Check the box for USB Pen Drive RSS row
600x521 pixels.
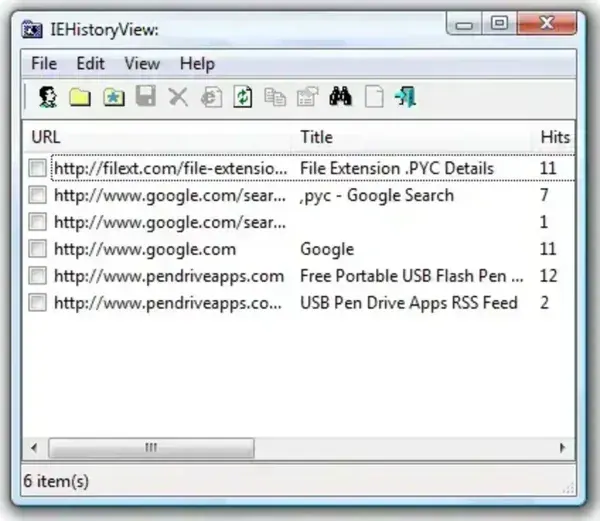pyautogui.click(x=38, y=303)
